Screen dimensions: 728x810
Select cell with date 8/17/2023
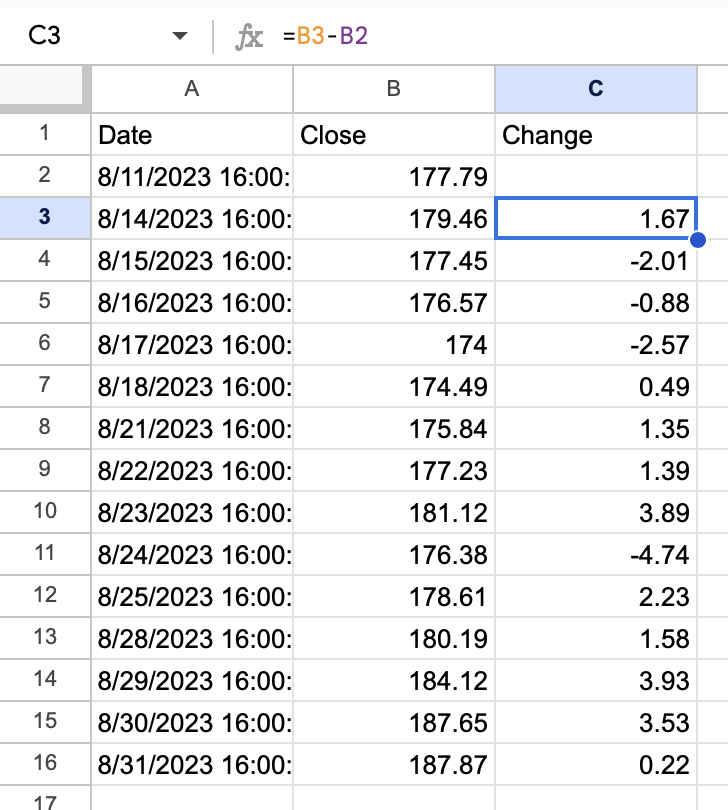[x=192, y=344]
